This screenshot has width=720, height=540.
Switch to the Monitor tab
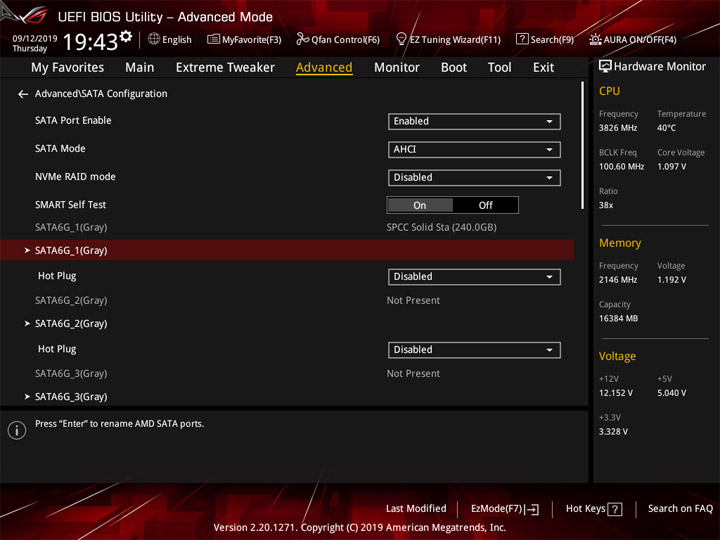coord(397,68)
